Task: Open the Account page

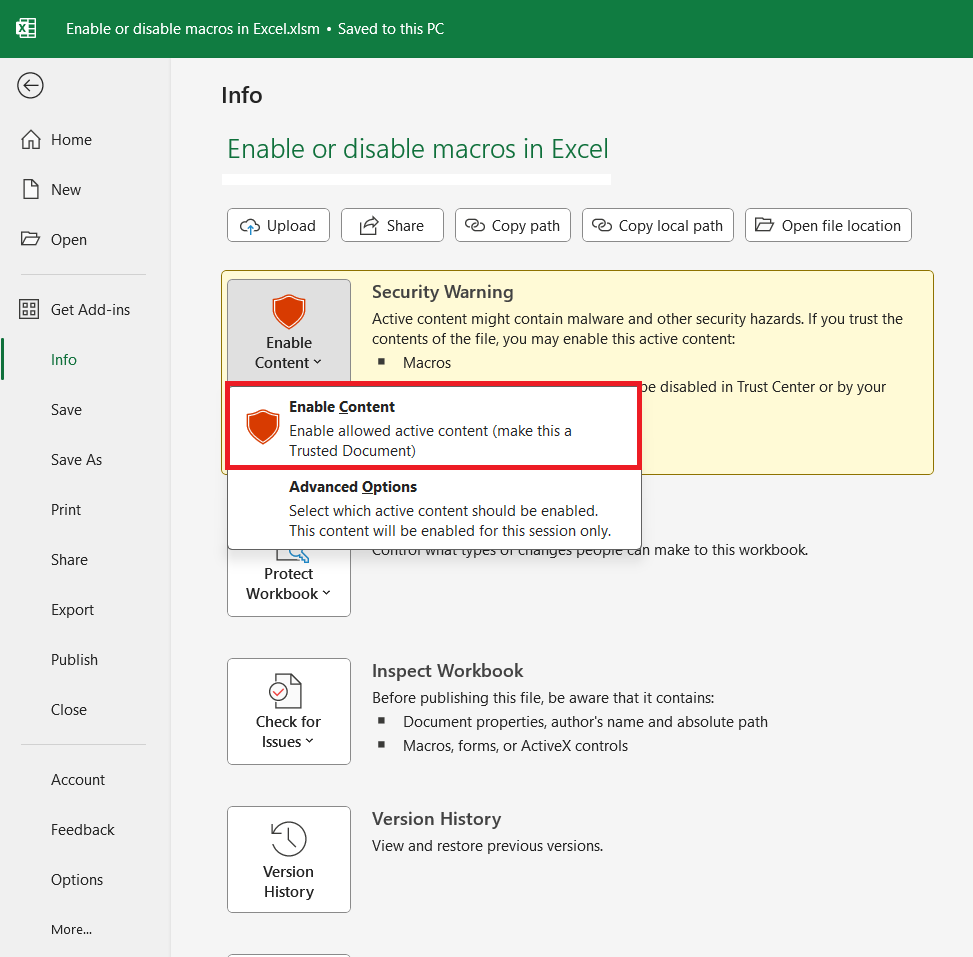Action: click(78, 780)
